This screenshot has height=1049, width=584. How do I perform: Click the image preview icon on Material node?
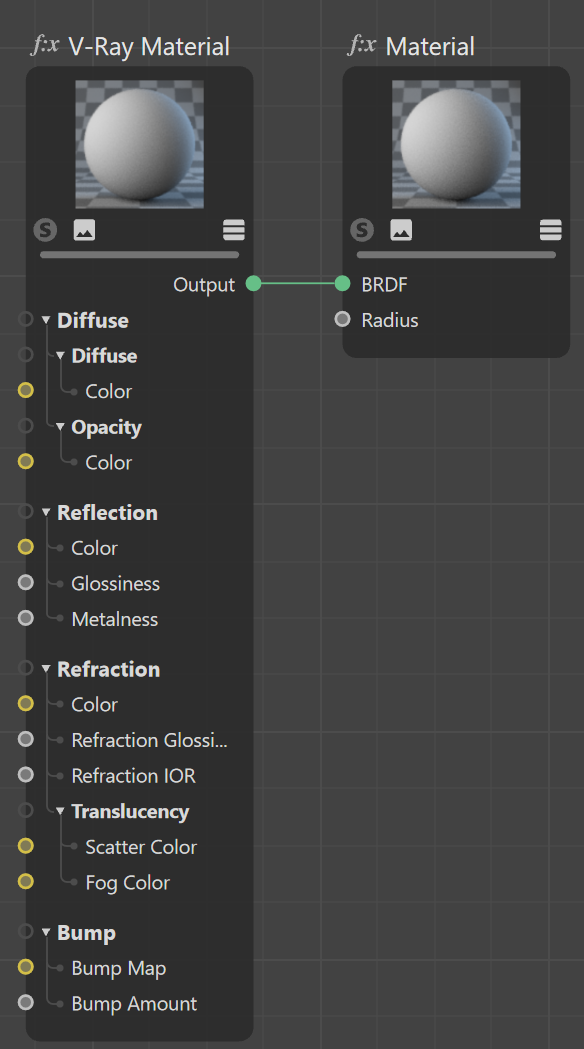tap(401, 230)
